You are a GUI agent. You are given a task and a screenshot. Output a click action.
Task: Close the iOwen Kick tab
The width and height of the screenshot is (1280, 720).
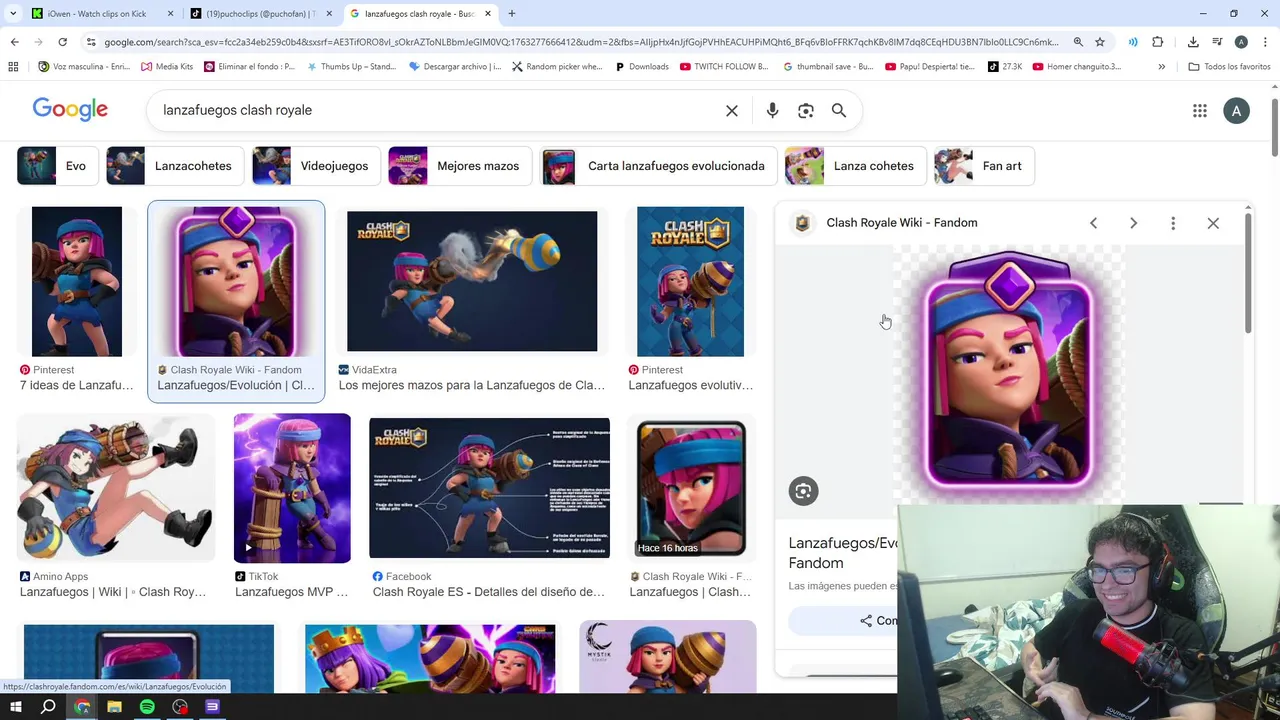[x=171, y=14]
